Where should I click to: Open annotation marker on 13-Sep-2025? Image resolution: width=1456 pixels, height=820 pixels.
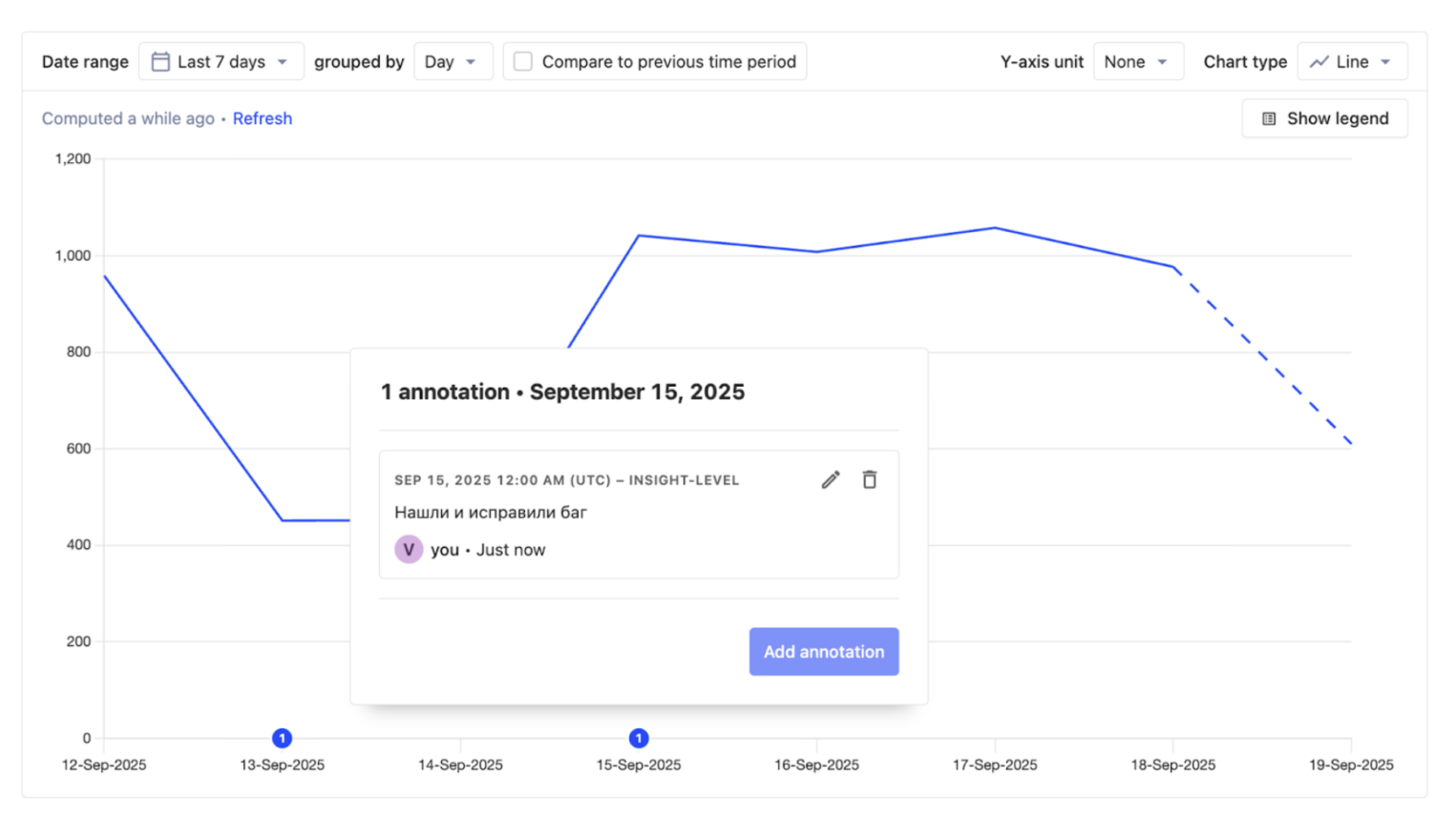point(282,738)
